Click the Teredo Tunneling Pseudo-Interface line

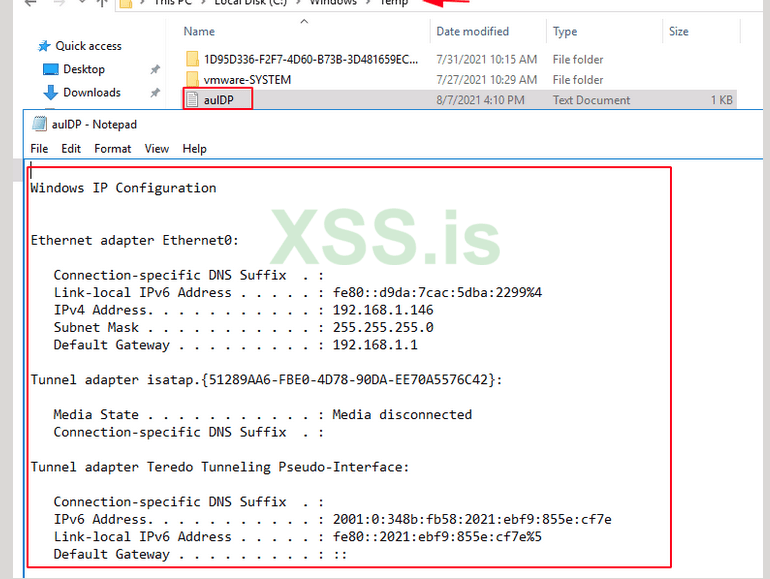[x=220, y=467]
